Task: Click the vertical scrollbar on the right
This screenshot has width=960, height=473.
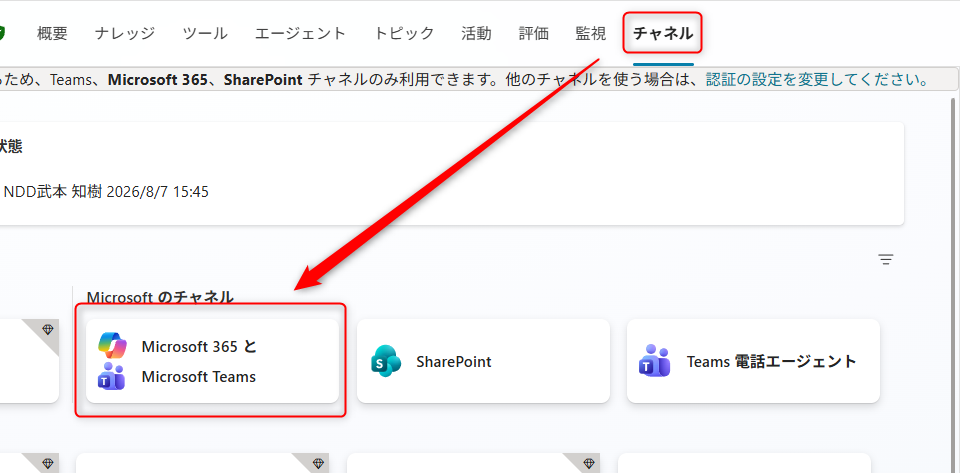Action: [x=952, y=285]
